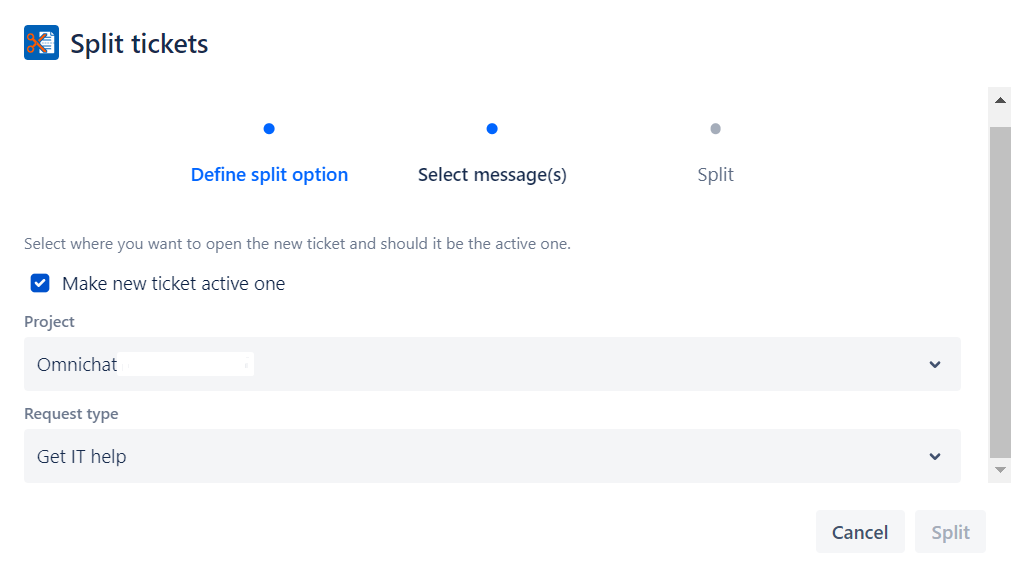1011x578 pixels.
Task: Click the Select message(s) step dot
Action: coord(492,129)
